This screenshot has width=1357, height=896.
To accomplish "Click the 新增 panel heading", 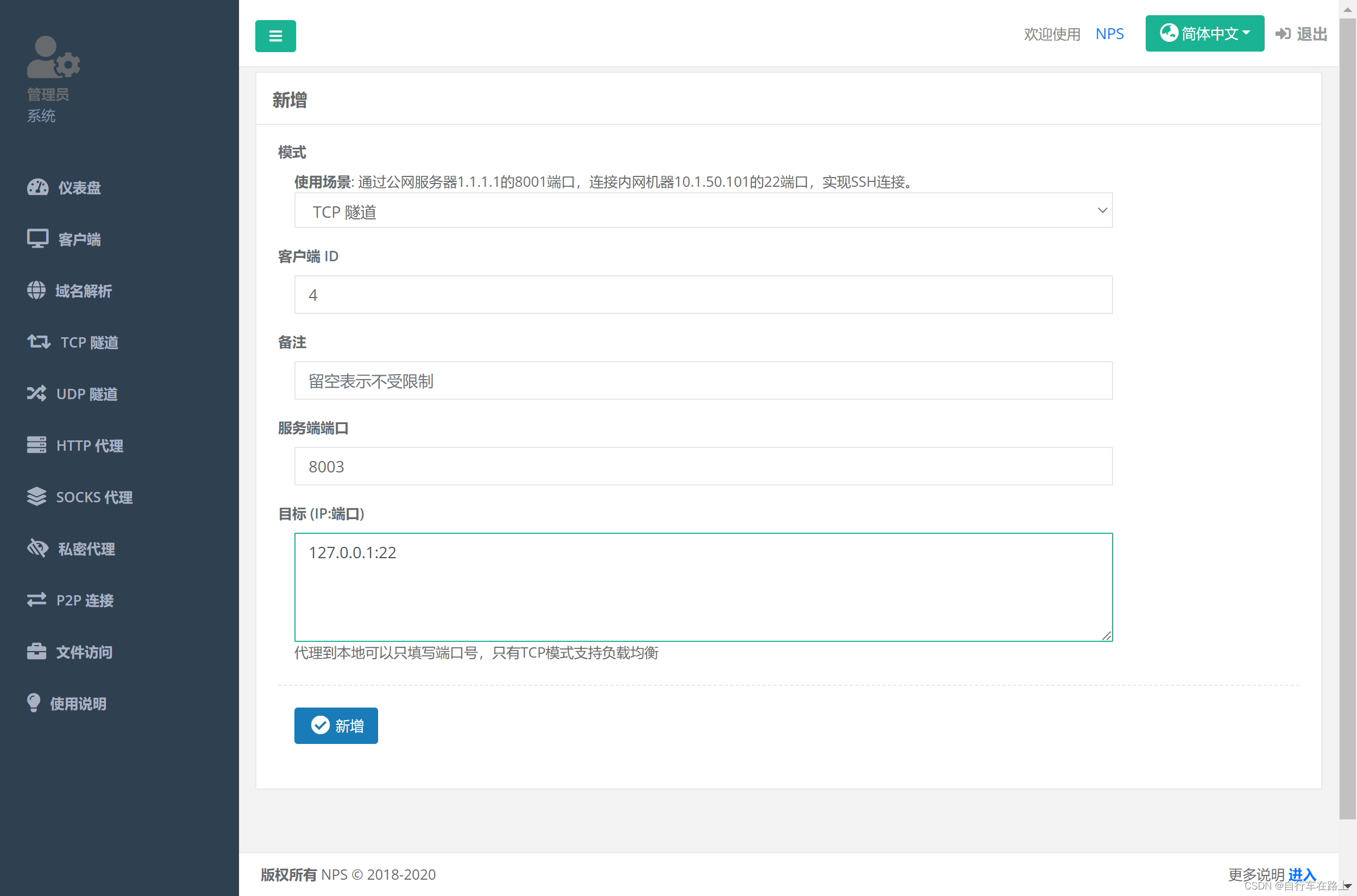I will (x=289, y=100).
